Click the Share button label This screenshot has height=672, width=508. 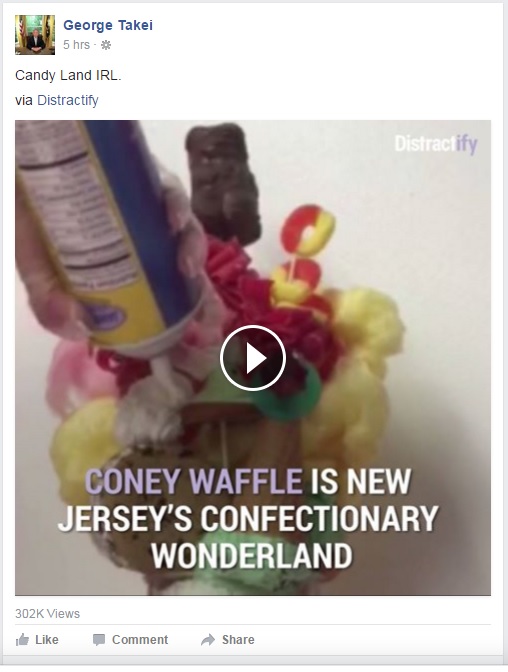click(238, 640)
